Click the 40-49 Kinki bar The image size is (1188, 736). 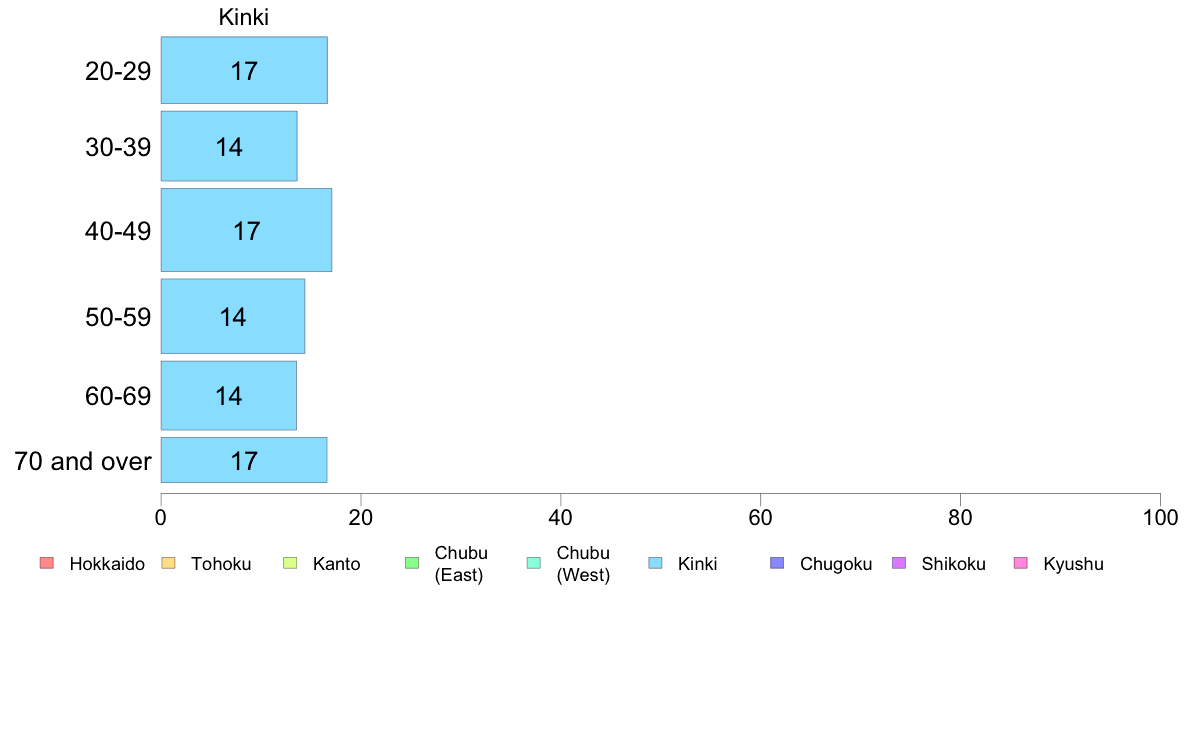246,230
